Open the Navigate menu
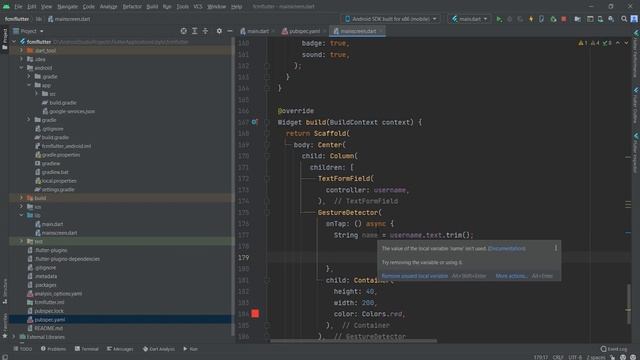The height and width of the screenshot is (360, 640). coord(67,7)
